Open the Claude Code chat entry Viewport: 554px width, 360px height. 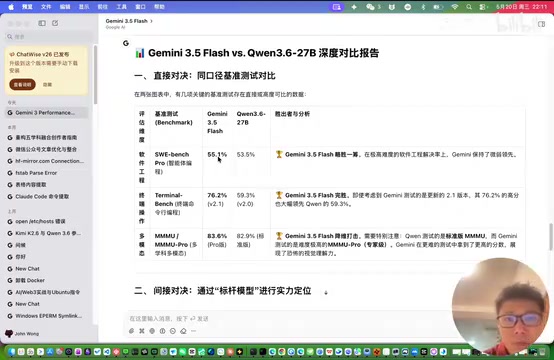pos(47,196)
